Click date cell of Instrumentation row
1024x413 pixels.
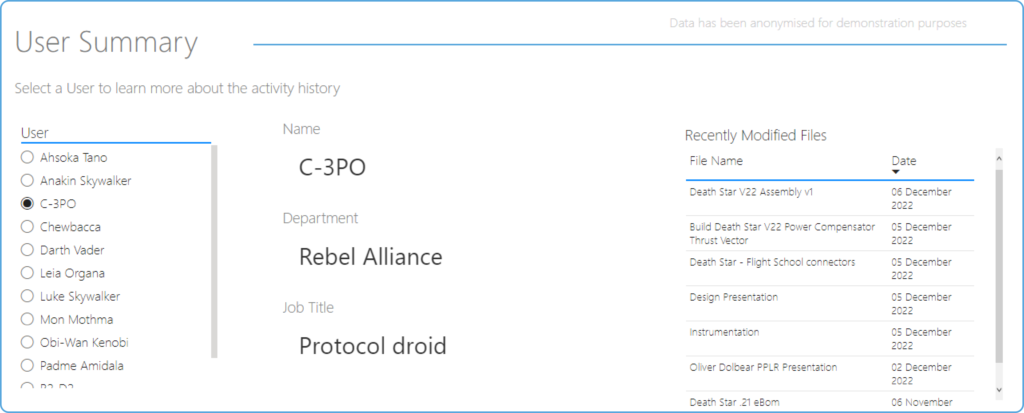[921, 339]
